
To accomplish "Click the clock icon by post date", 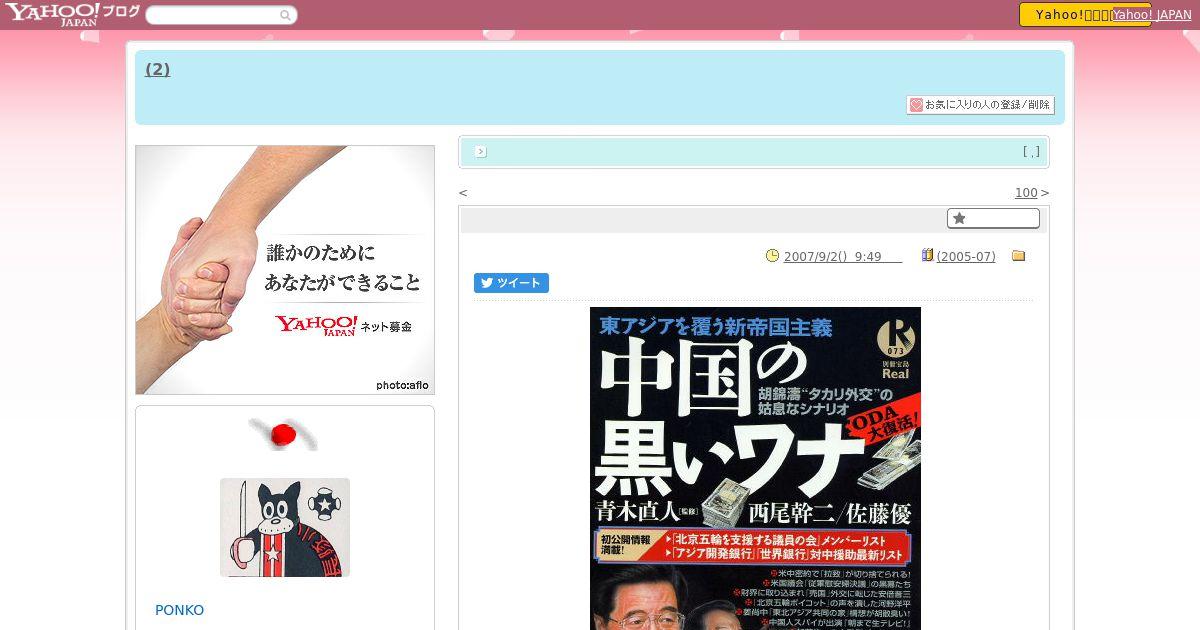I will [x=772, y=256].
